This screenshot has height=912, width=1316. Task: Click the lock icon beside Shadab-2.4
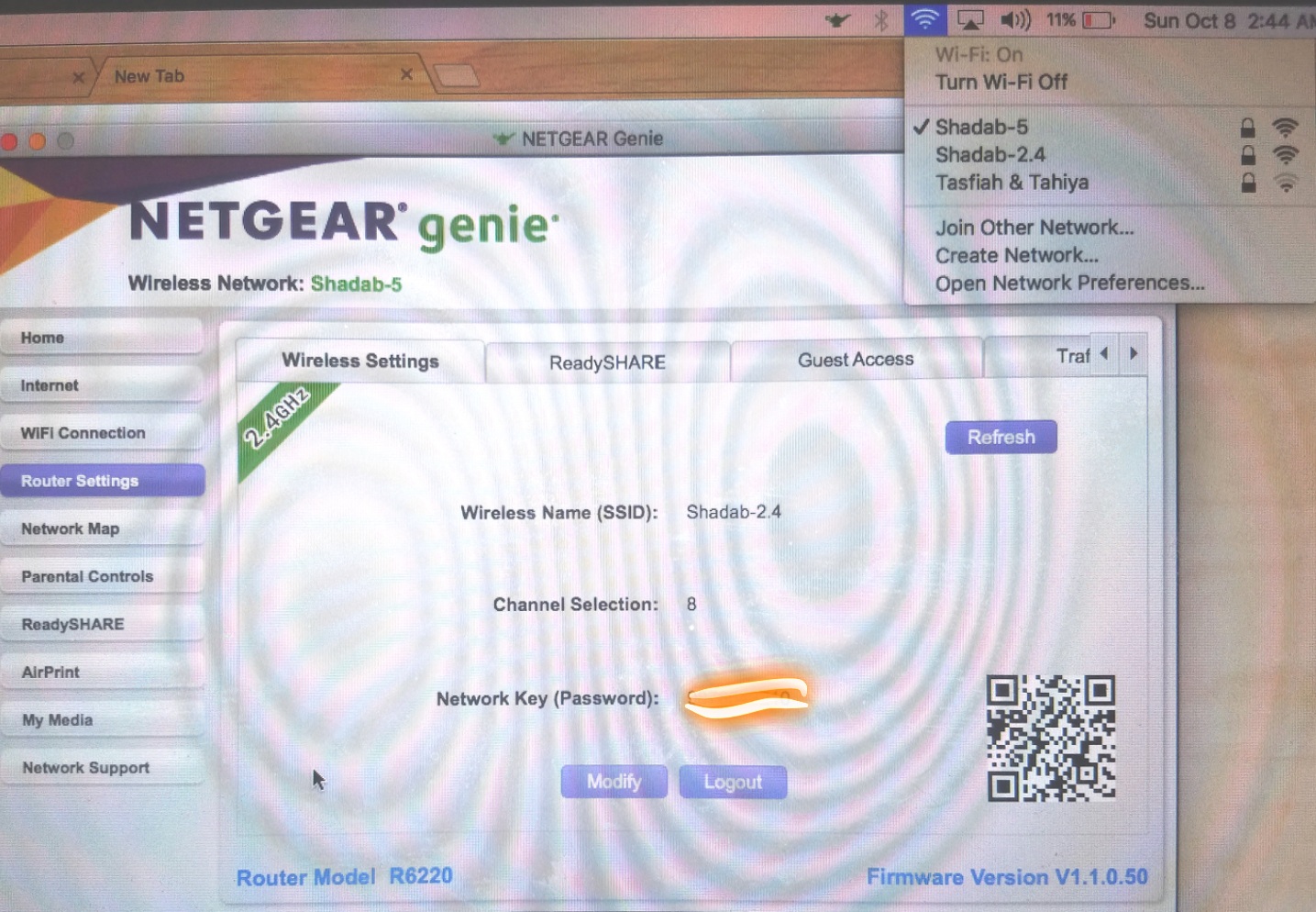1248,155
